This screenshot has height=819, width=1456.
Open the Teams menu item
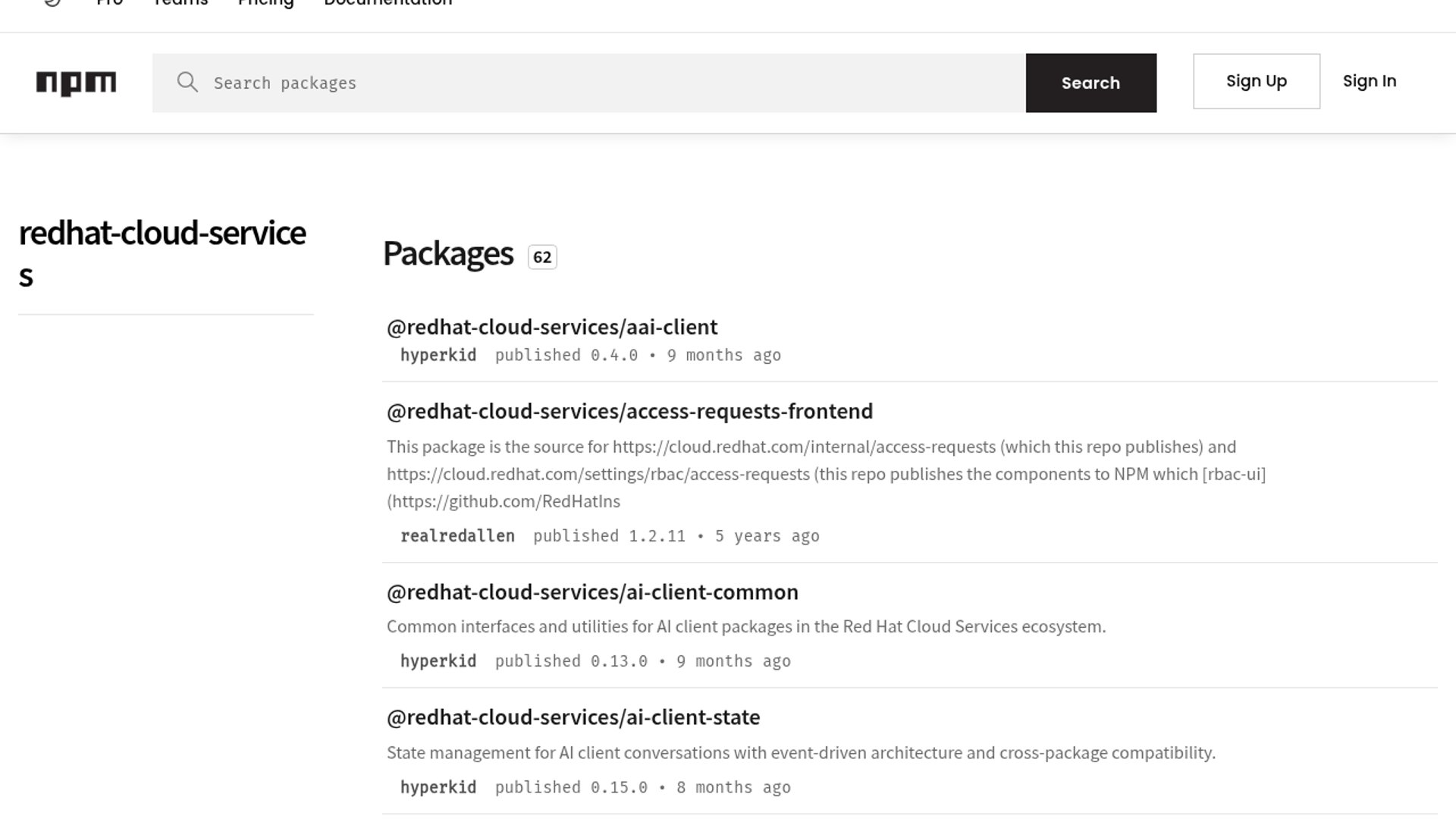click(x=180, y=3)
